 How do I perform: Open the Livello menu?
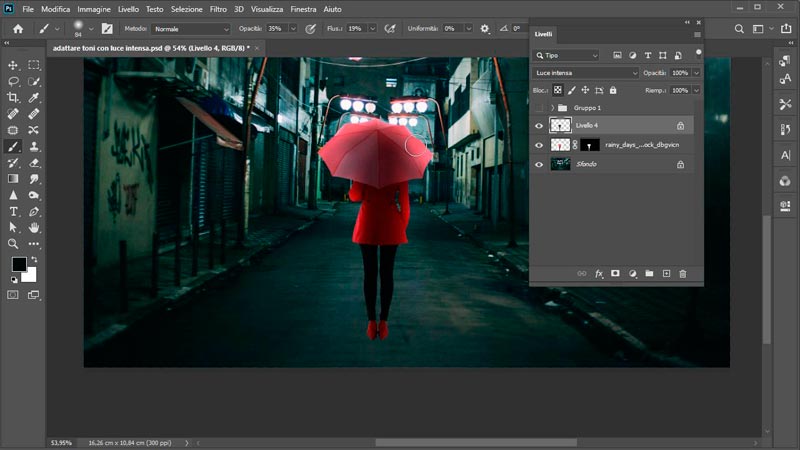coord(128,9)
